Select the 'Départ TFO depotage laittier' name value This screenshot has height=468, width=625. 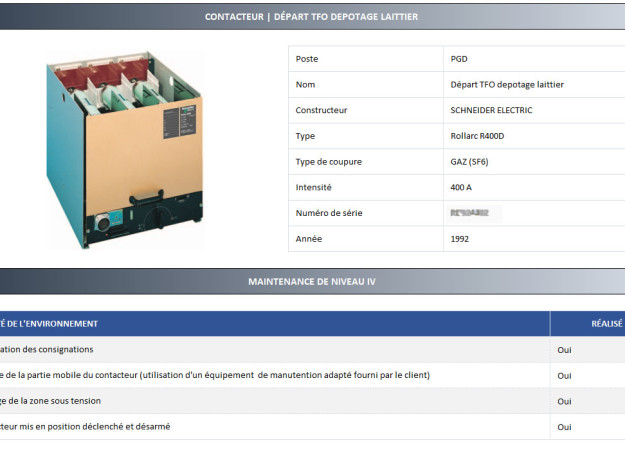(x=506, y=85)
